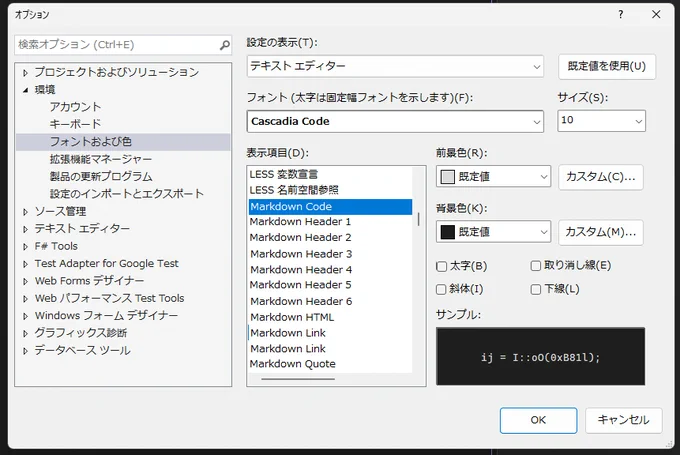Click the 表示項目 vertical scrollbar thumb
This screenshot has height=455, width=680.
[418, 219]
